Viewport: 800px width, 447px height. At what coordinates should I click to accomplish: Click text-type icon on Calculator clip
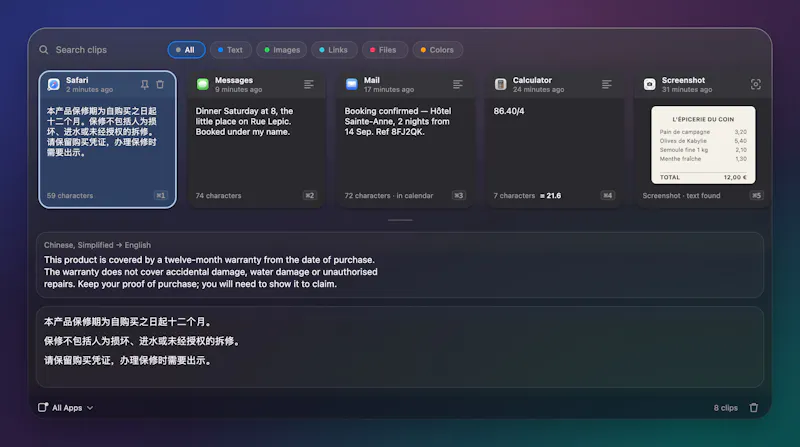coord(607,84)
